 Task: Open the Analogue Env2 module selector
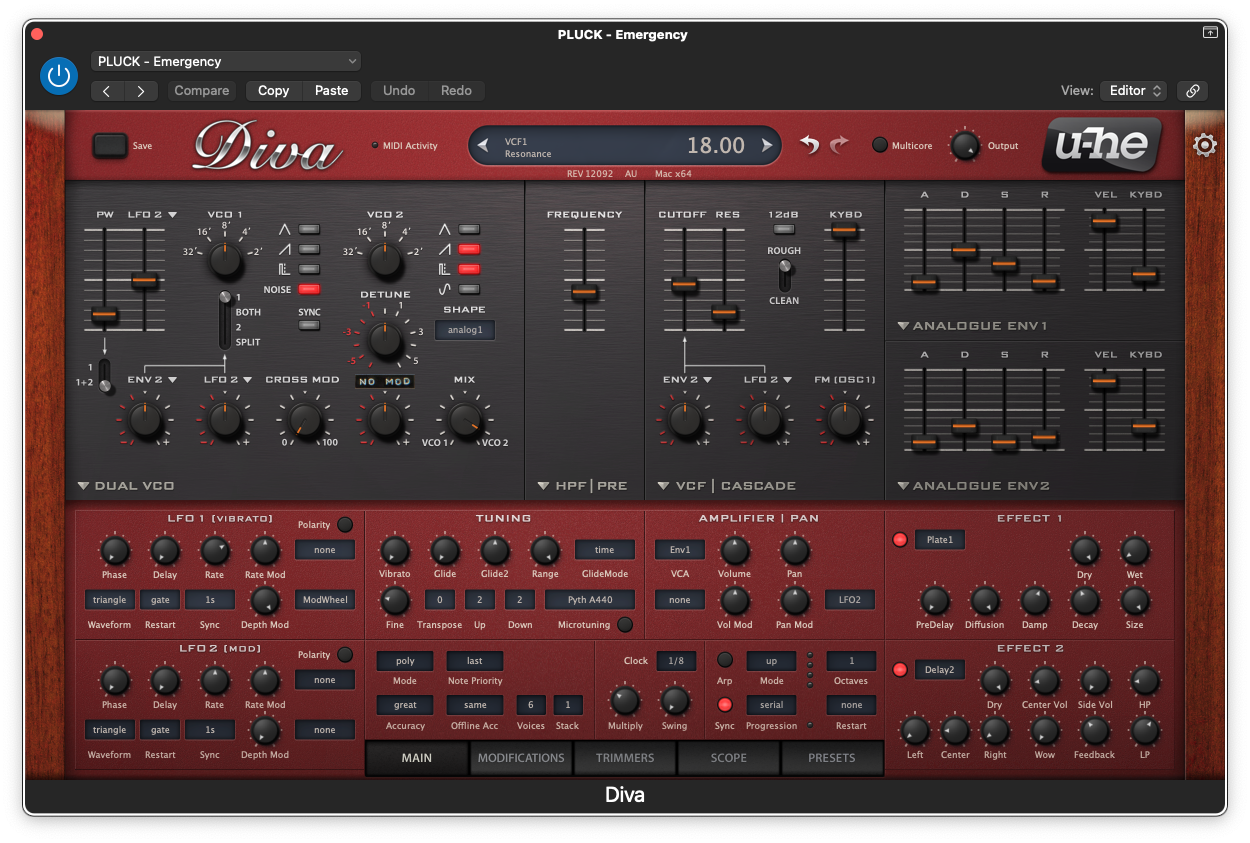coord(974,486)
